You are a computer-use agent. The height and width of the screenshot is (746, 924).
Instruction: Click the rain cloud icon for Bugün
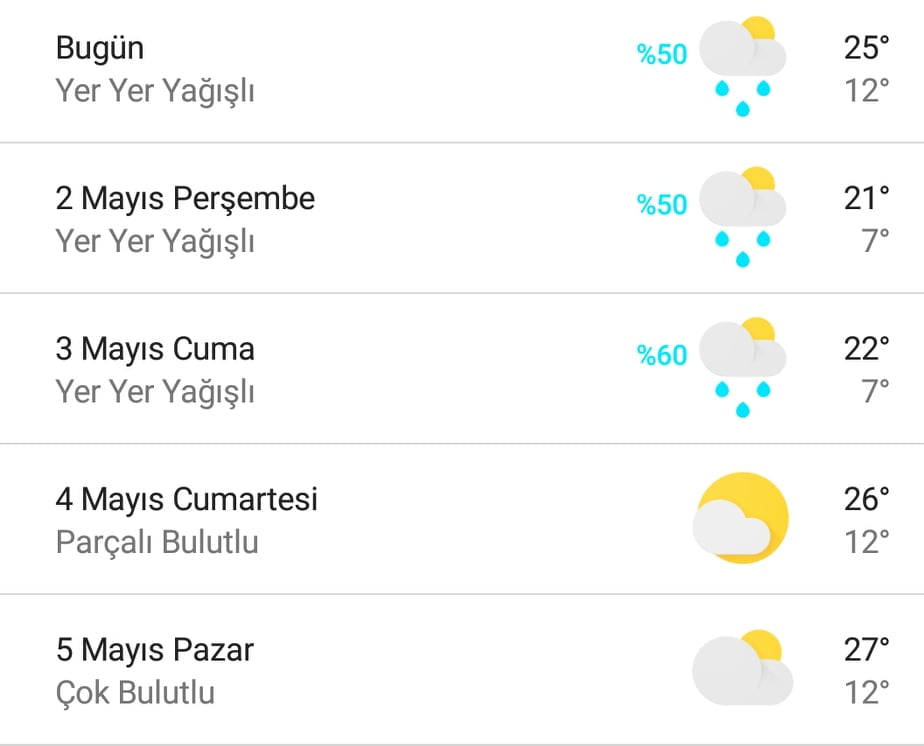pyautogui.click(x=742, y=66)
